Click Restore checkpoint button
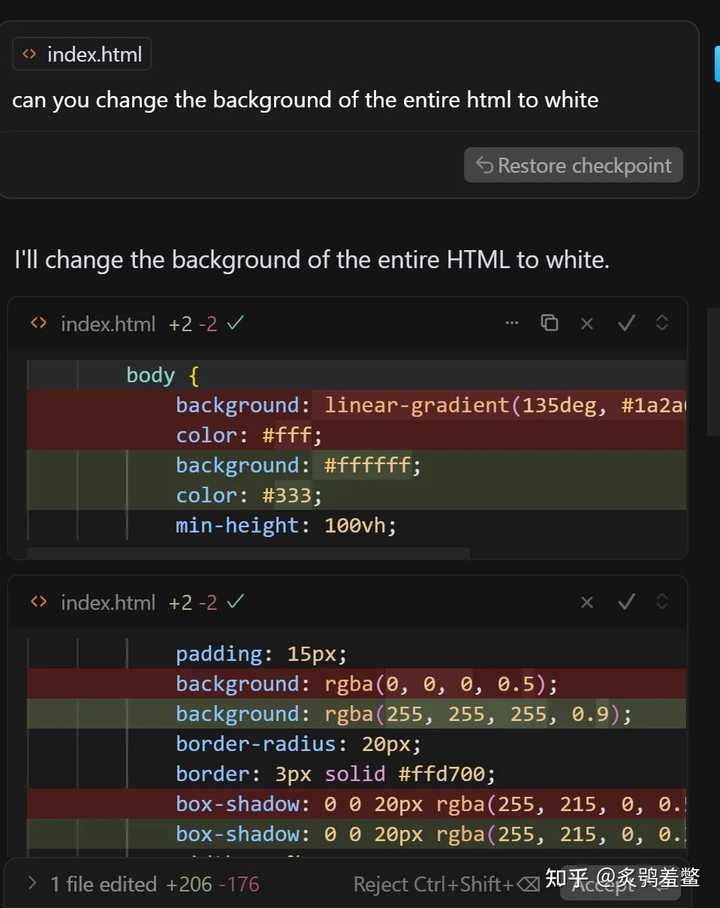 (x=573, y=165)
